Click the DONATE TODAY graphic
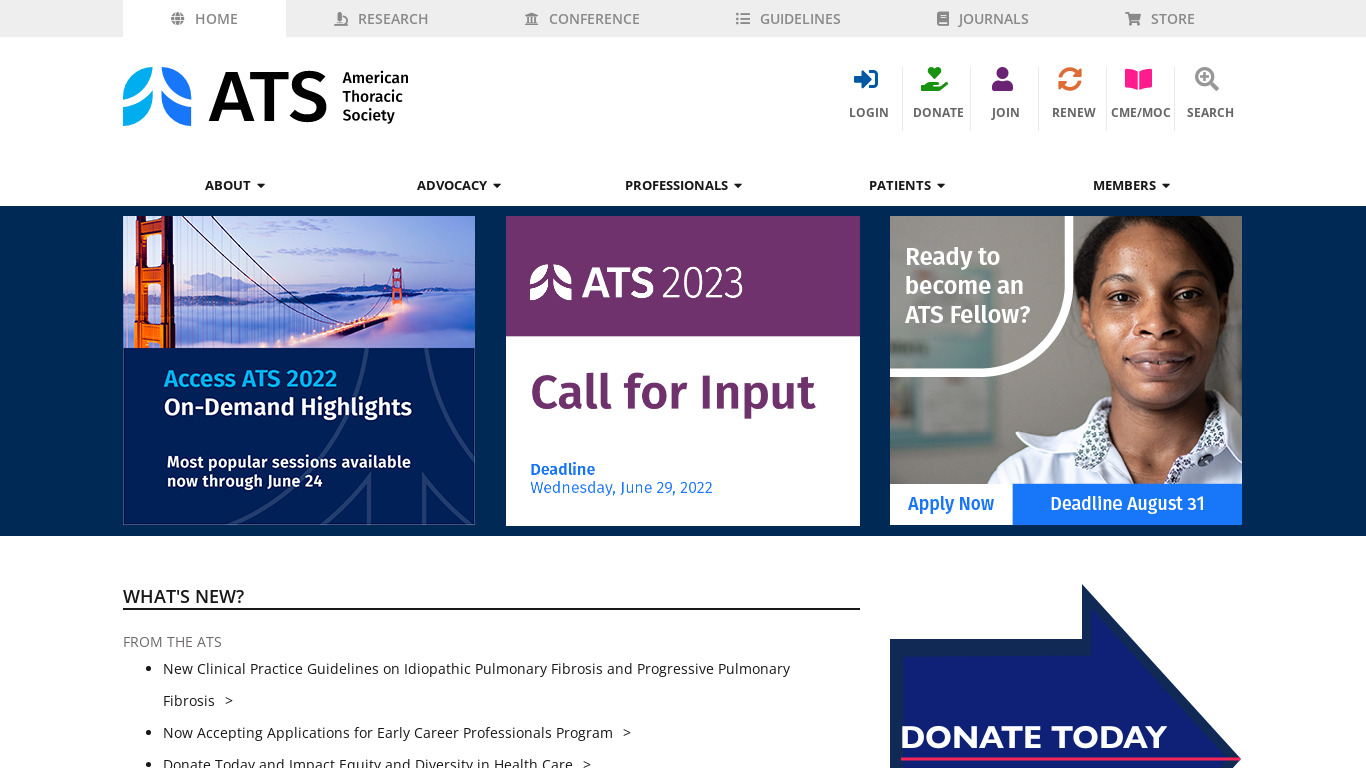This screenshot has height=768, width=1366. pos(1066,676)
